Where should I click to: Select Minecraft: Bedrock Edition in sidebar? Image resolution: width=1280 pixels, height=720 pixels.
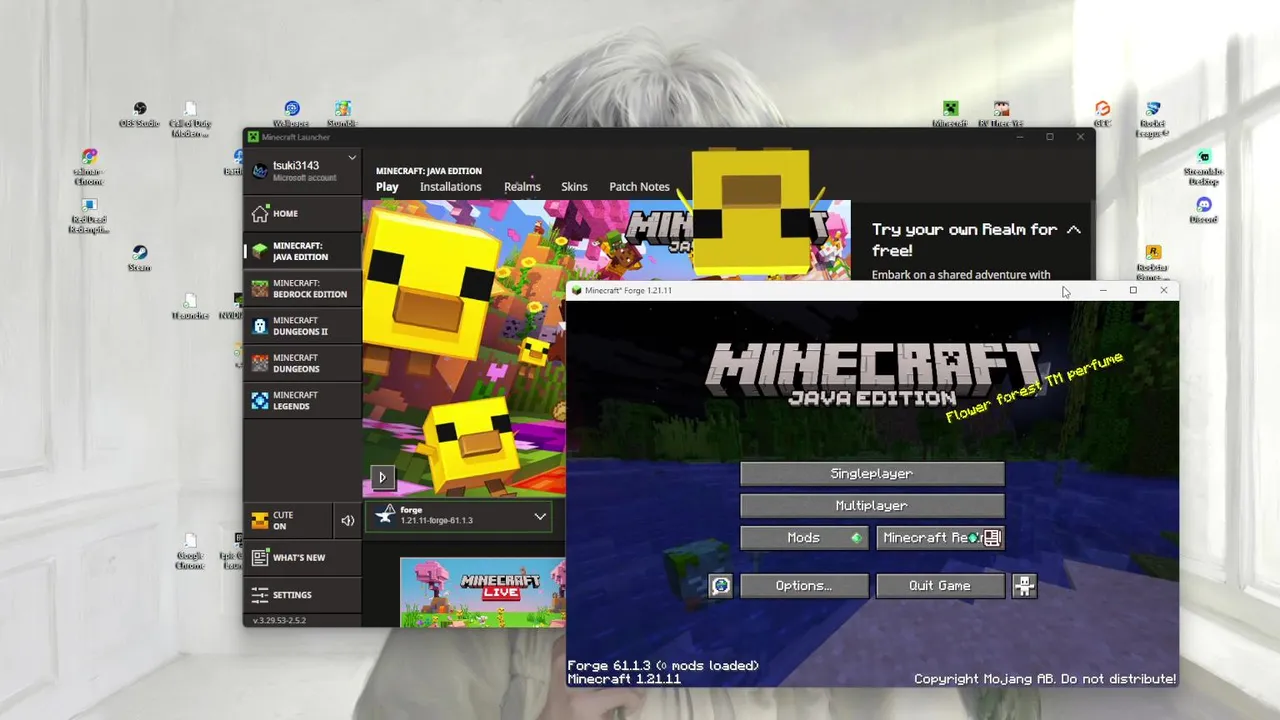point(302,289)
